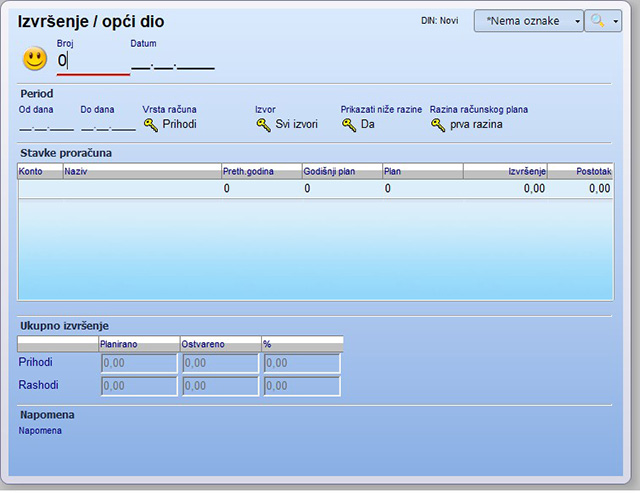Click the Planirano header in Ukupno izvršenje
The width and height of the screenshot is (640, 493).
(x=139, y=344)
